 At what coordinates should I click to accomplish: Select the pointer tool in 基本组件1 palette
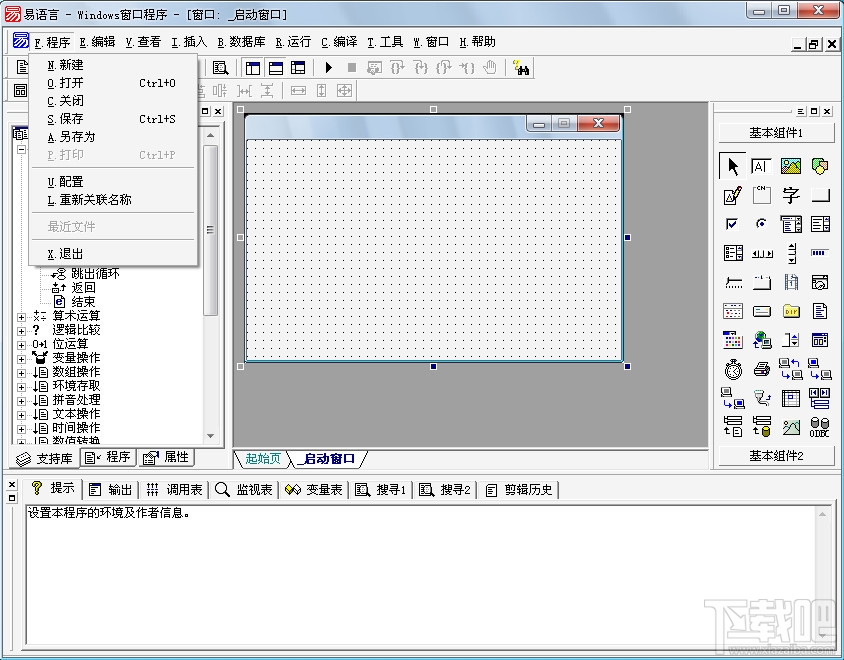pyautogui.click(x=733, y=167)
